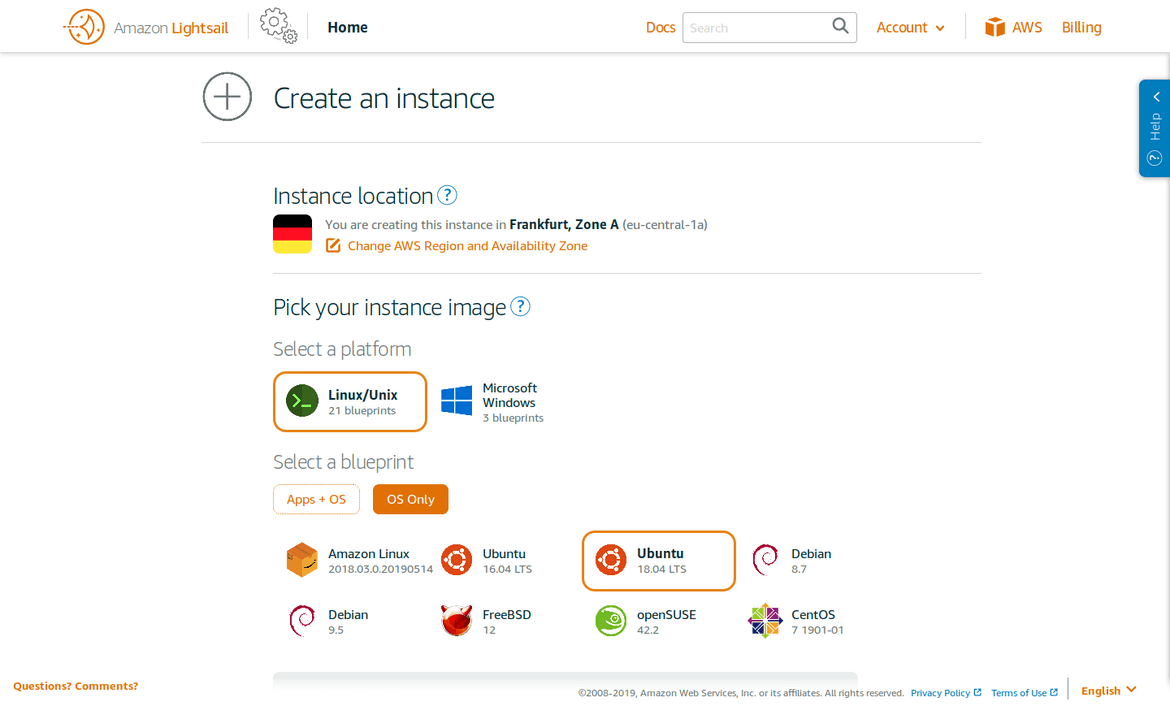Choose Ubuntu 16.04 LTS blueprint
Screen dimensions: 1170x706
pyautogui.click(x=504, y=560)
